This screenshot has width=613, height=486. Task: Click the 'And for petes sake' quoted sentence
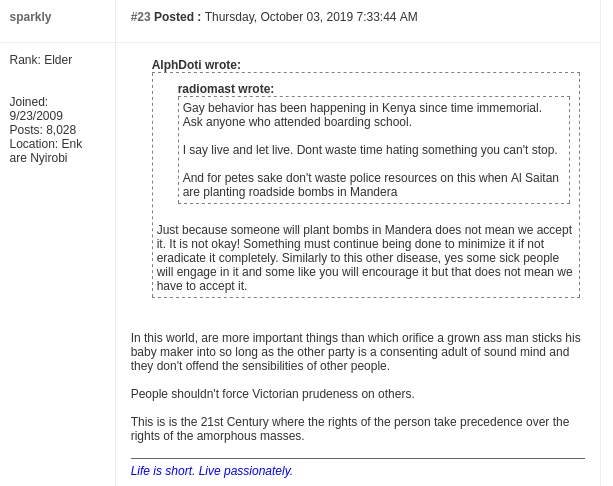371,185
